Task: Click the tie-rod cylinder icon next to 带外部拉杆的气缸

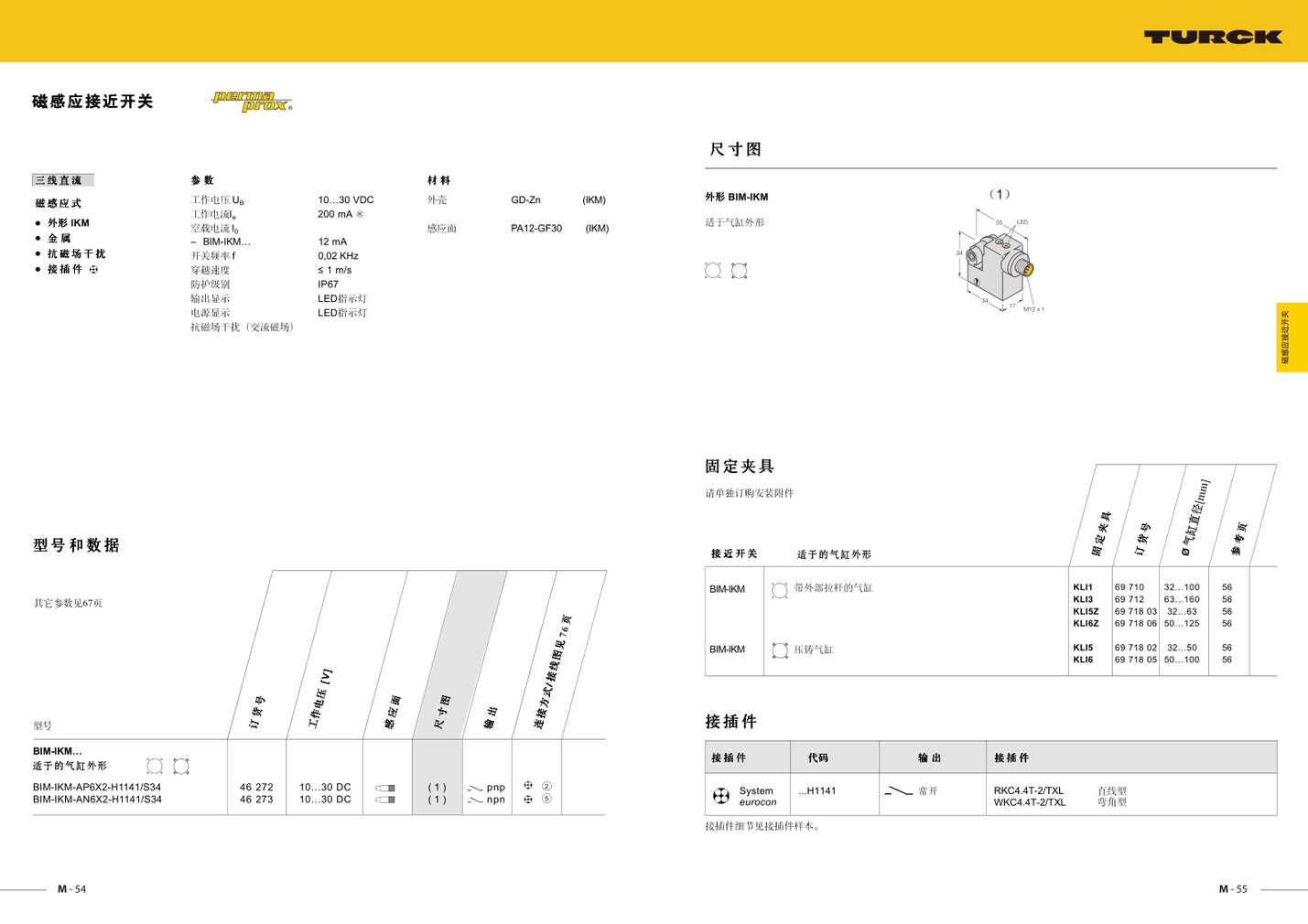Action: coord(779,590)
